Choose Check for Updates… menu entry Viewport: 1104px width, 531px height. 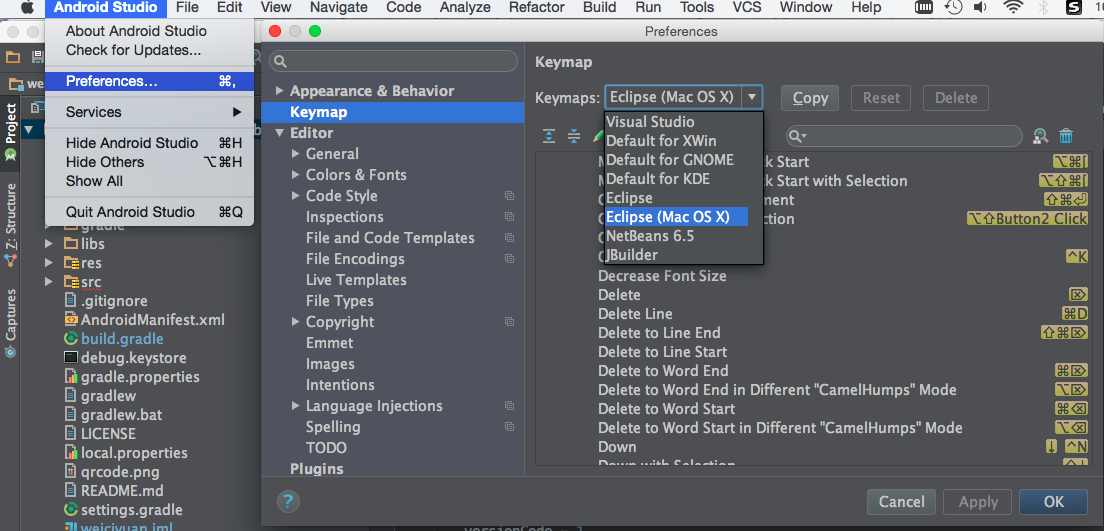tap(149, 50)
